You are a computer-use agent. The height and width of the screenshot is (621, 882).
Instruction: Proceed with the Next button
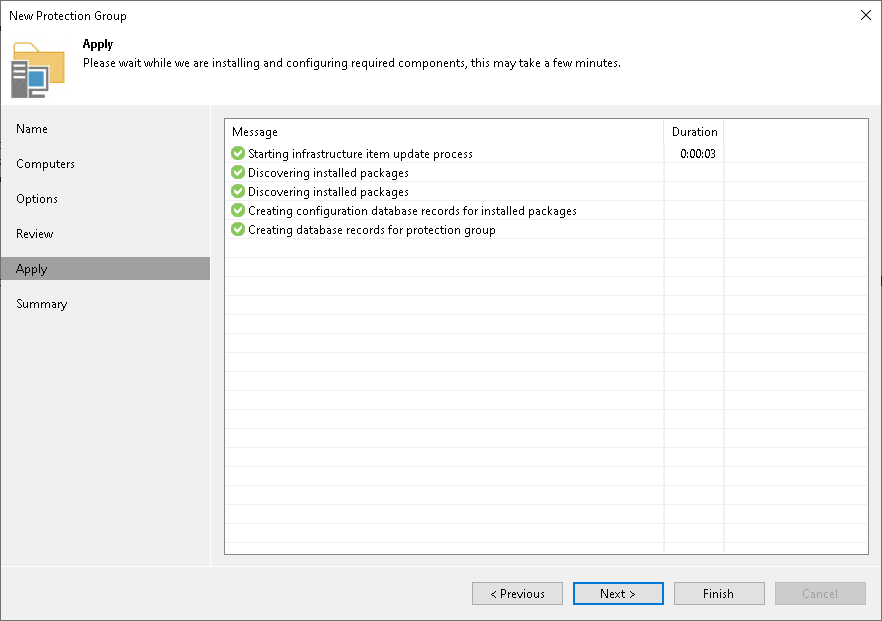coord(618,593)
